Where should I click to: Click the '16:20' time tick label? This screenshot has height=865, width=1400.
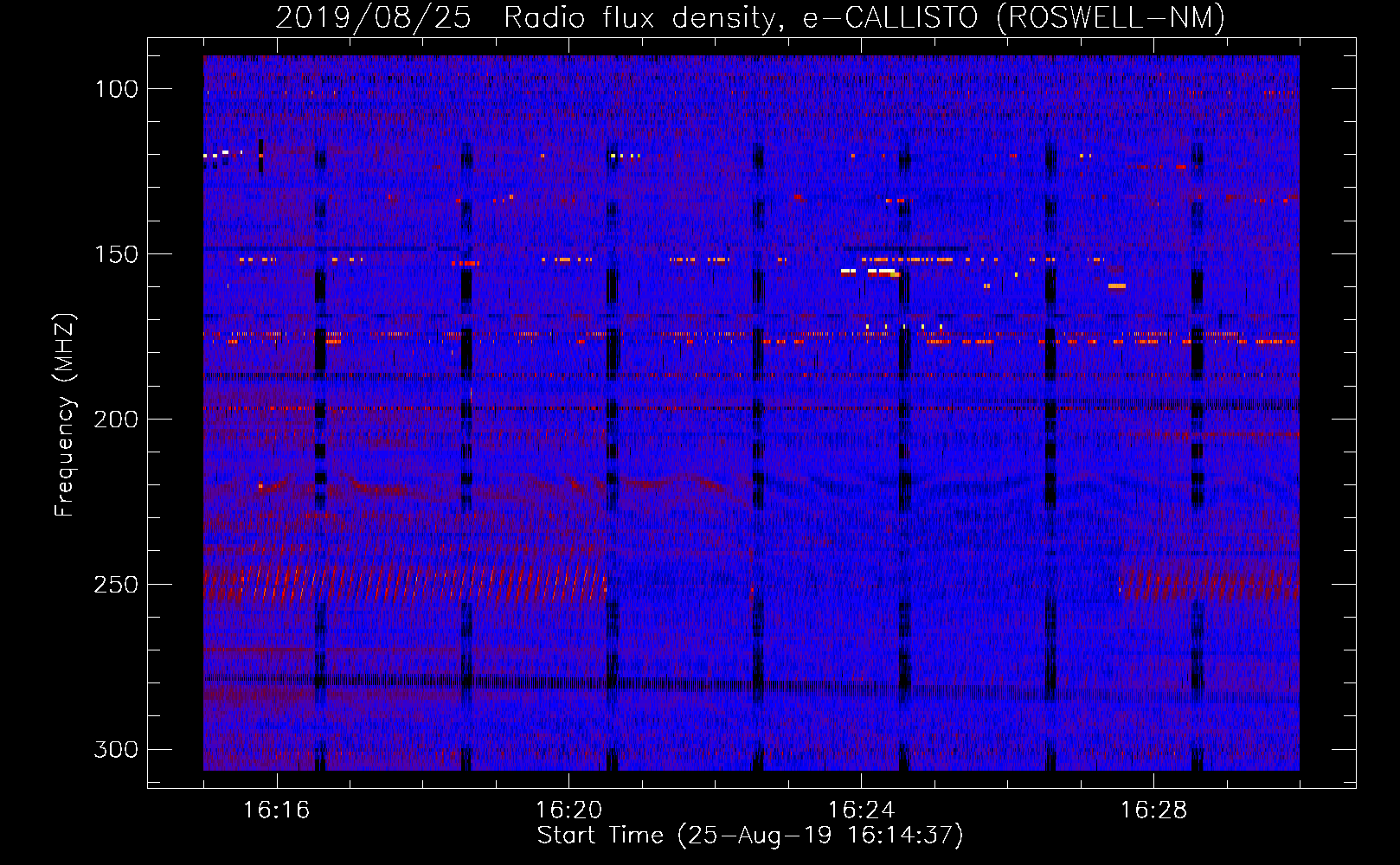[569, 811]
